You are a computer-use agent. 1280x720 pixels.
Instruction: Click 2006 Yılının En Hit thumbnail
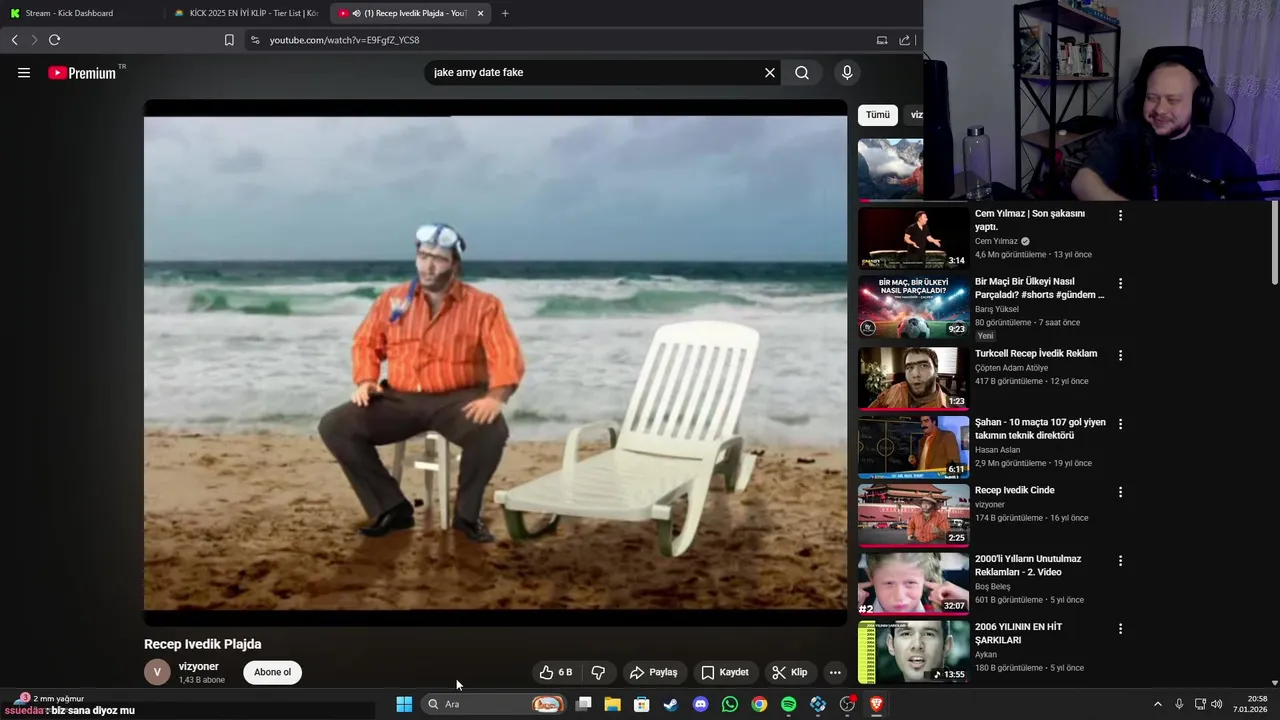pos(913,652)
